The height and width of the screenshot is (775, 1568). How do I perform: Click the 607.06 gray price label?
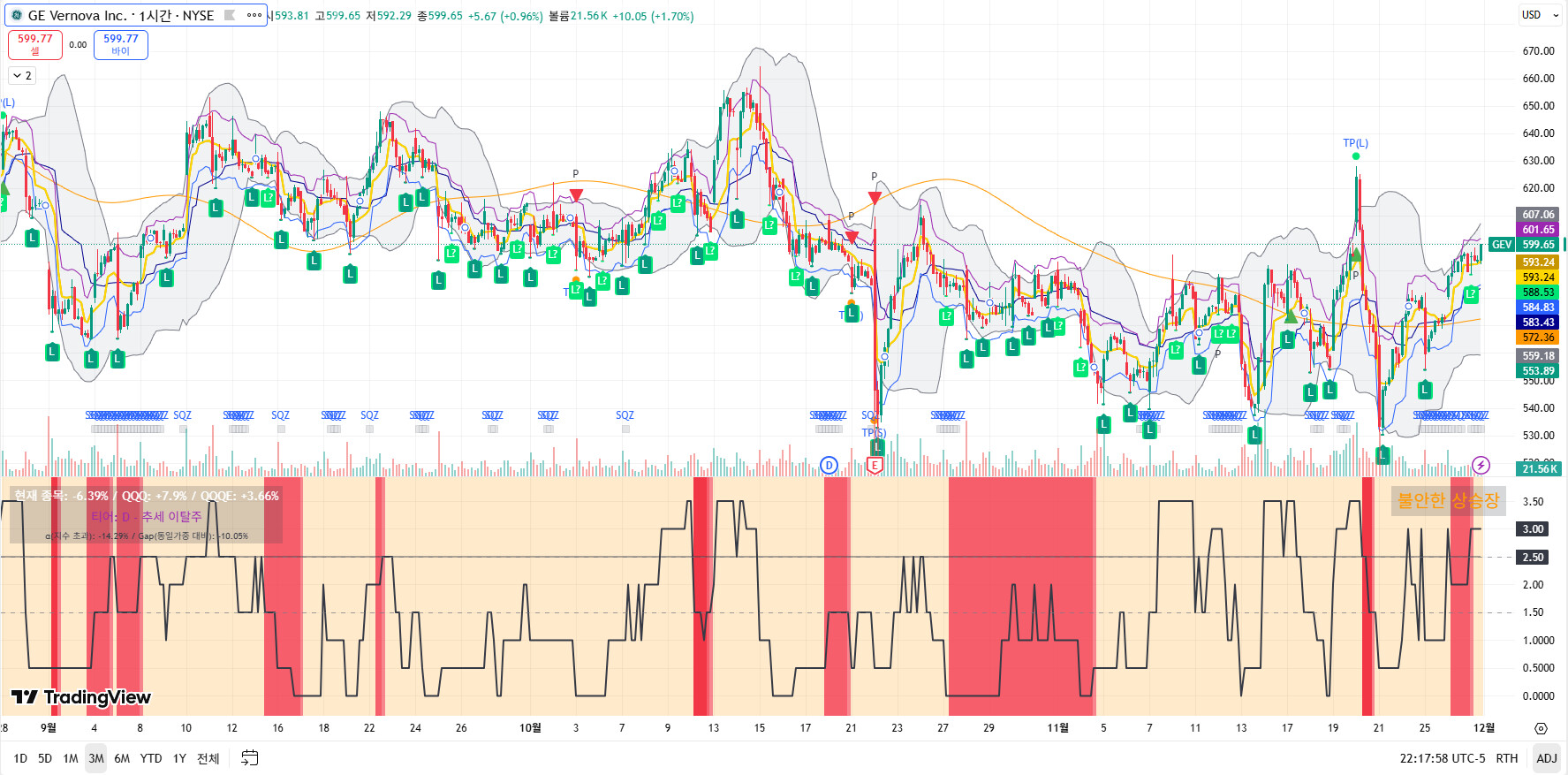pyautogui.click(x=1538, y=215)
